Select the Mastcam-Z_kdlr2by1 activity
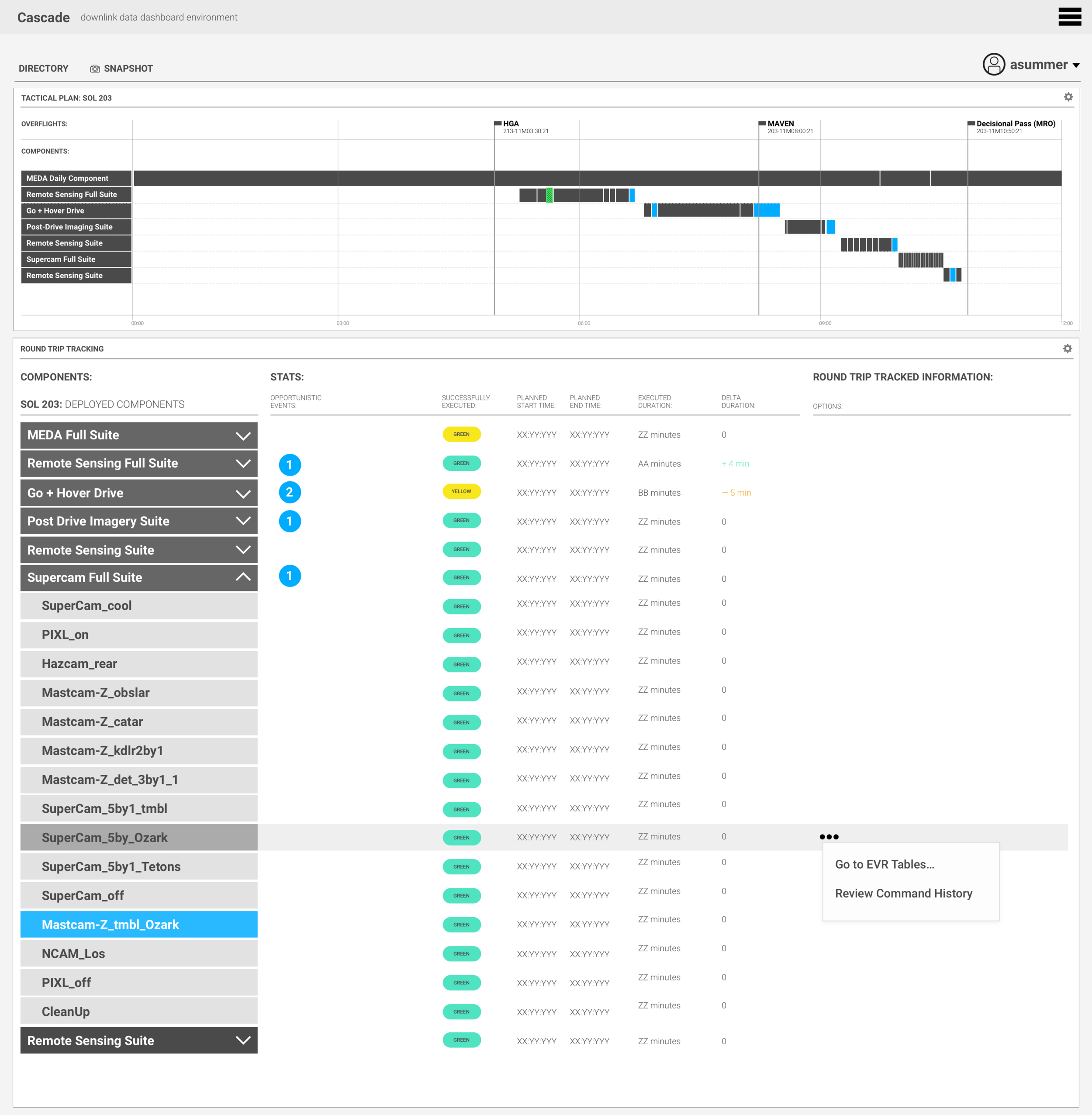Screen dimensions: 1092x1115 [139, 751]
